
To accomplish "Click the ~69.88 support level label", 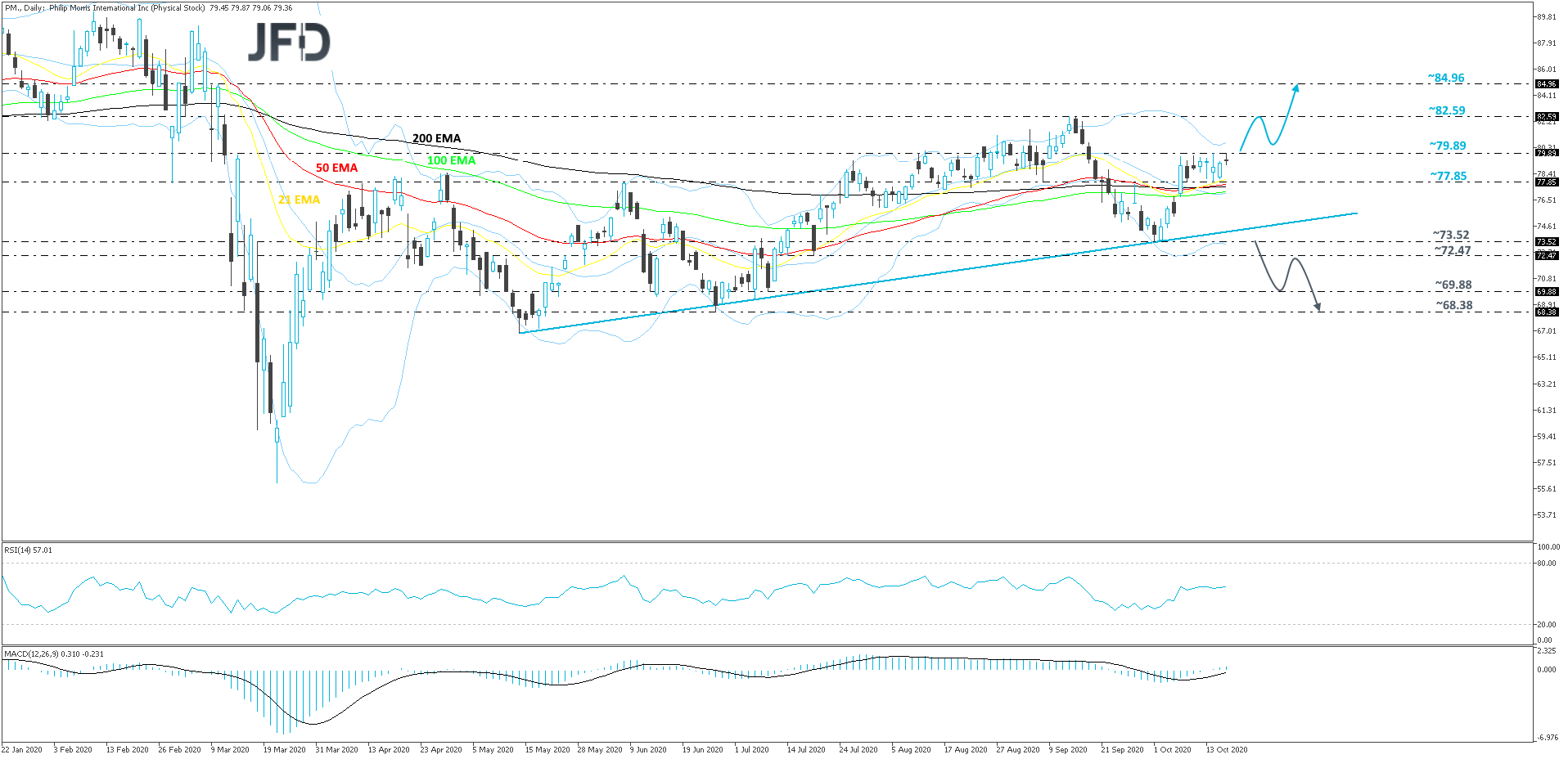I will (x=1453, y=285).
